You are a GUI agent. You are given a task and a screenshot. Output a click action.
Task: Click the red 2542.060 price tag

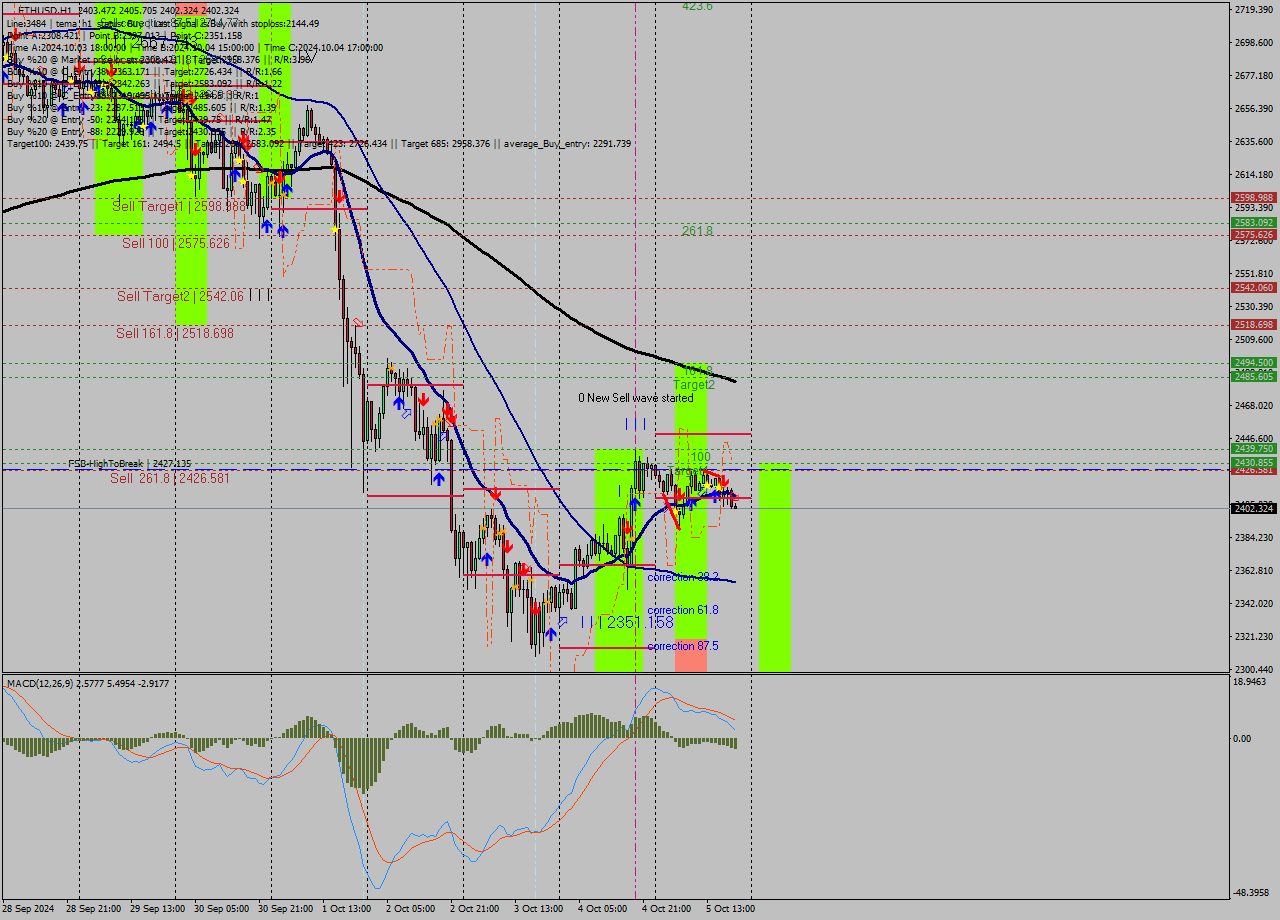tap(1254, 288)
